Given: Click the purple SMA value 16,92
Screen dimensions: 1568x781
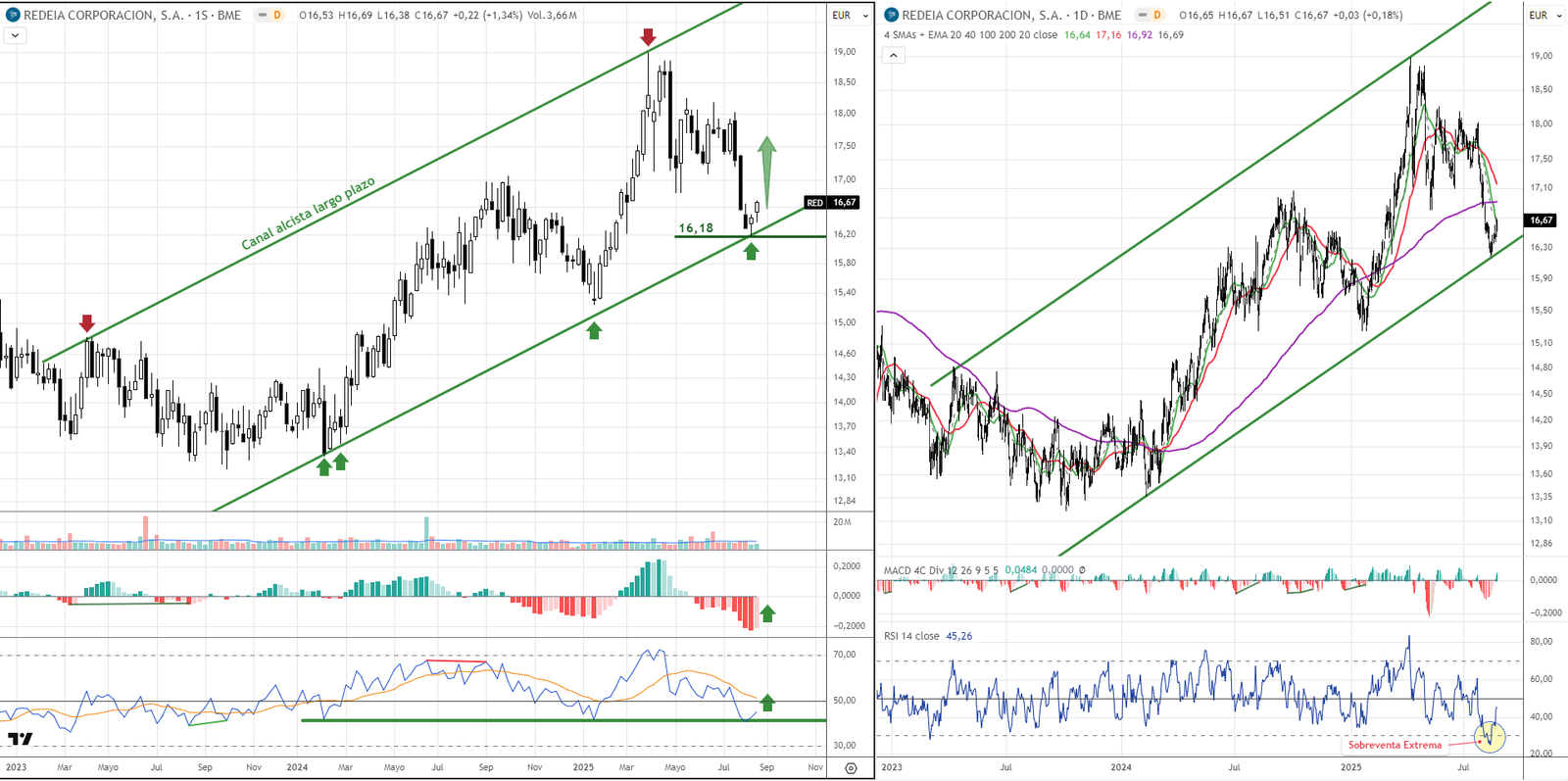Looking at the screenshot, I should pyautogui.click(x=1140, y=35).
